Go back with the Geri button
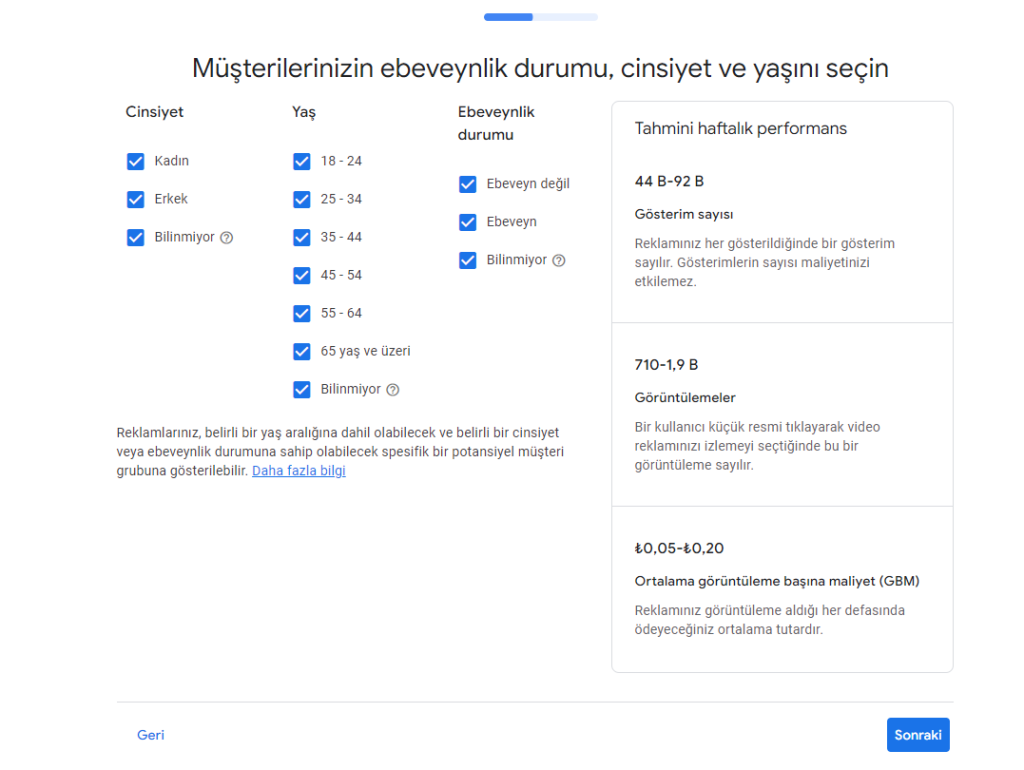This screenshot has height=770, width=1024. tap(151, 735)
